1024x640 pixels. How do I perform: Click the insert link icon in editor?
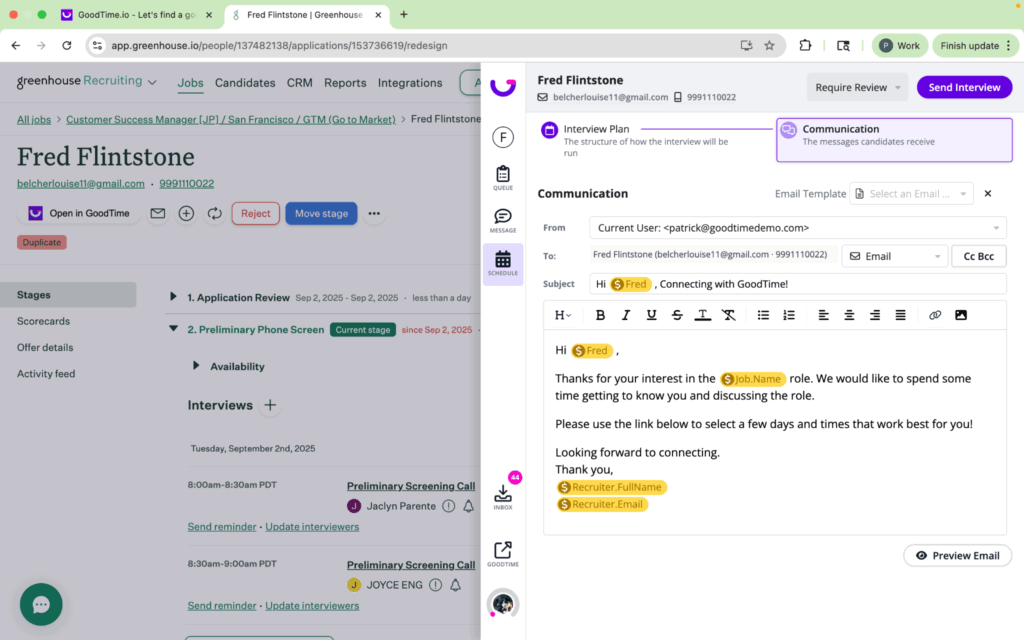(935, 315)
